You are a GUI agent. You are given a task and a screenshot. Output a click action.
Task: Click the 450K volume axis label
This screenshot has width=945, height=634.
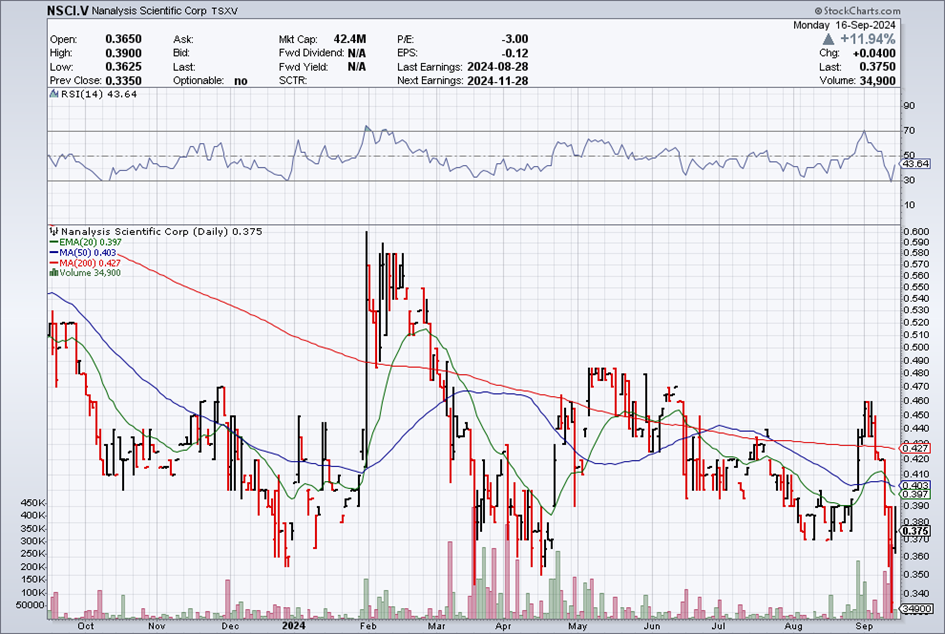33,503
